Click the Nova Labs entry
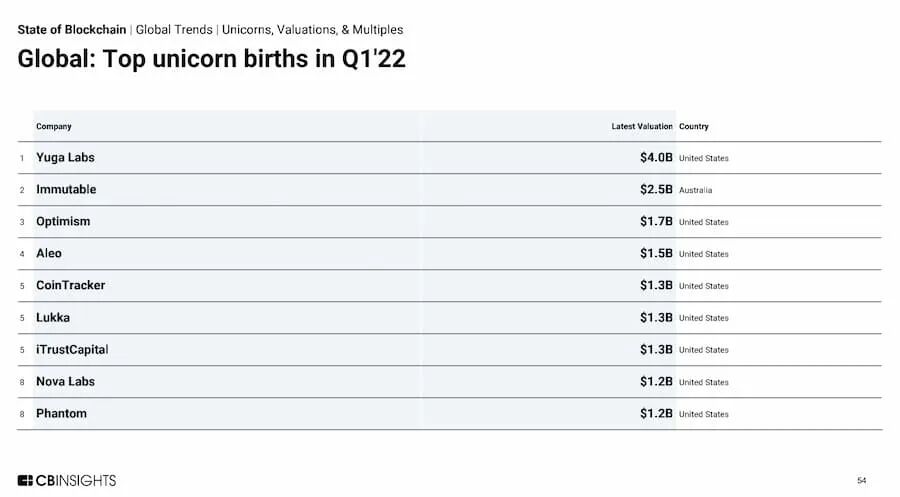Image resolution: width=900 pixels, height=497 pixels. (x=65, y=382)
